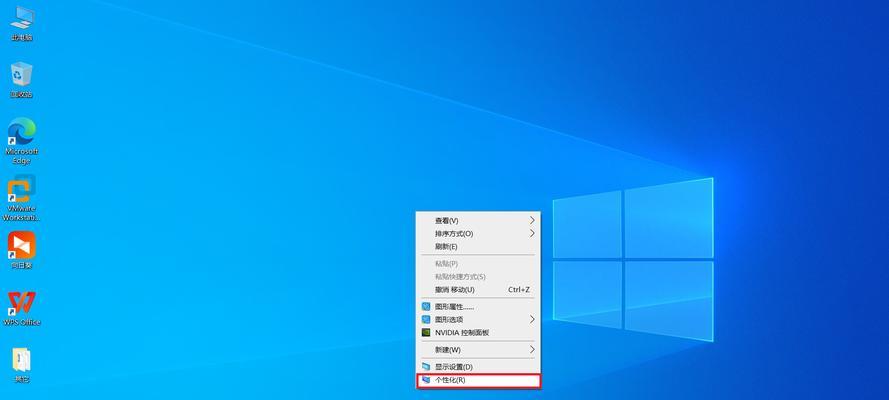Select the 此电脑 (This PC) desktop icon
This screenshot has width=889, height=400.
tap(22, 24)
